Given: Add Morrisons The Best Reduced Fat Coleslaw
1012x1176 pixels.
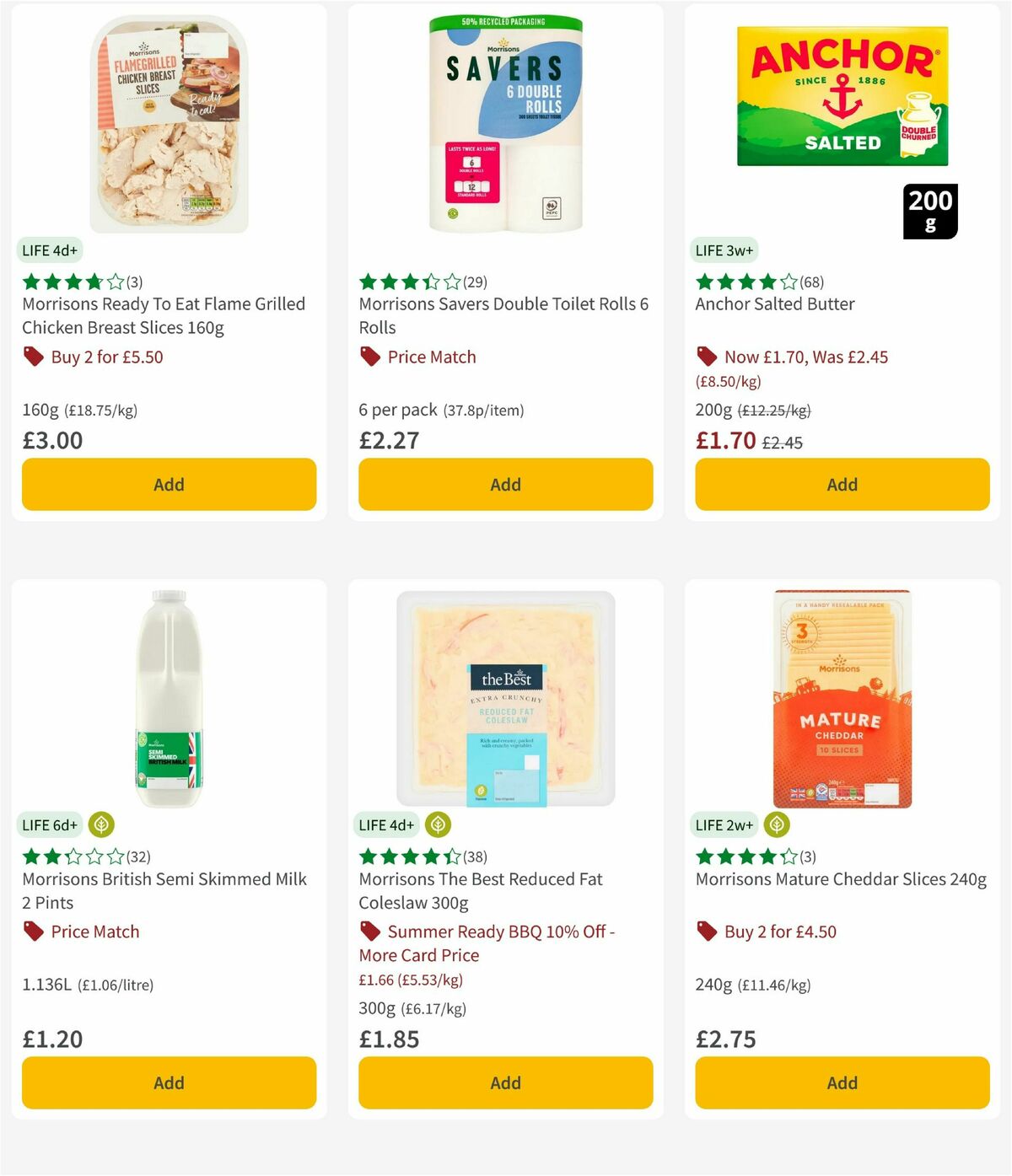Looking at the screenshot, I should [504, 1082].
